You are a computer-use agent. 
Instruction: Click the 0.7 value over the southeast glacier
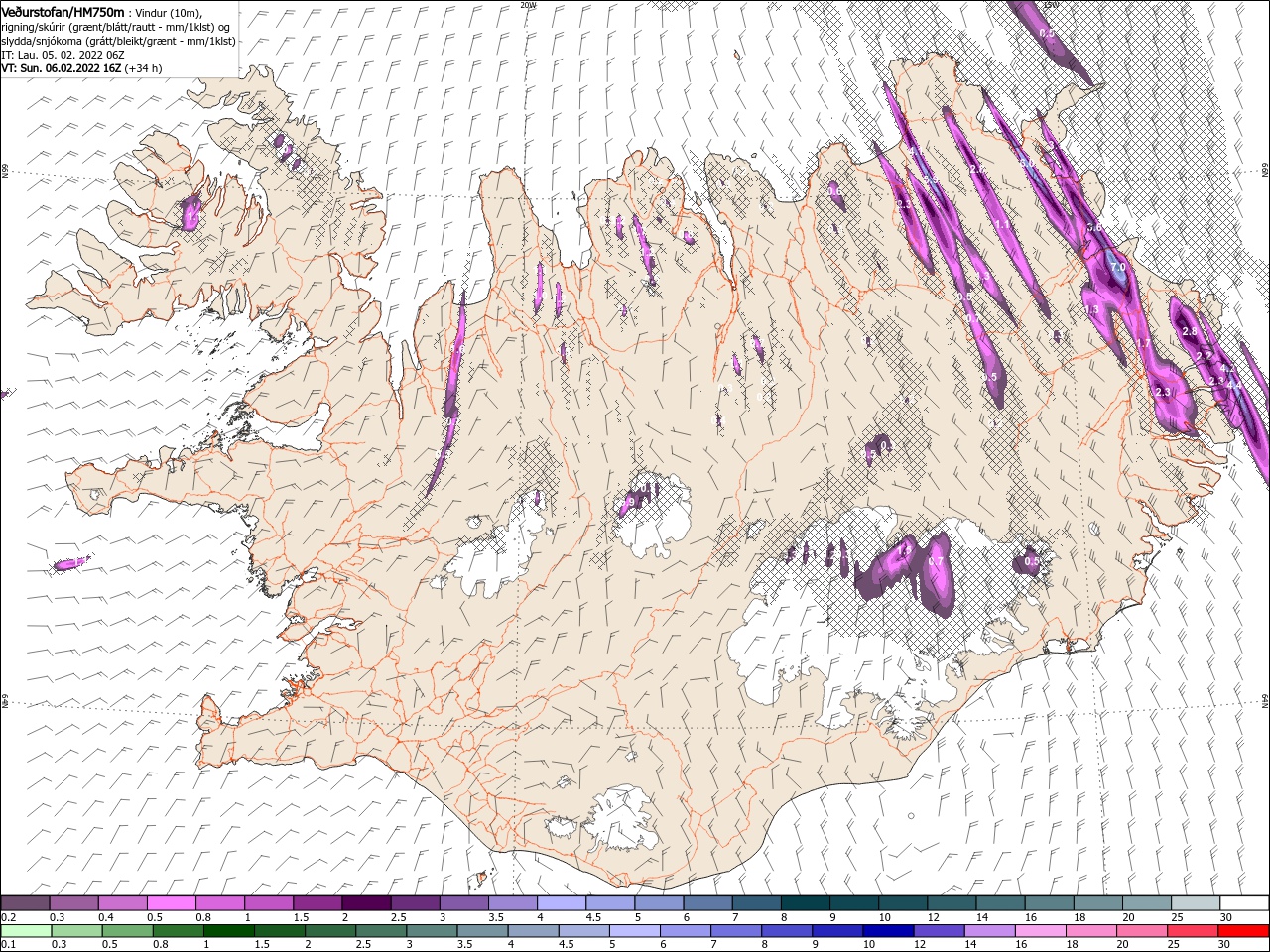936,561
